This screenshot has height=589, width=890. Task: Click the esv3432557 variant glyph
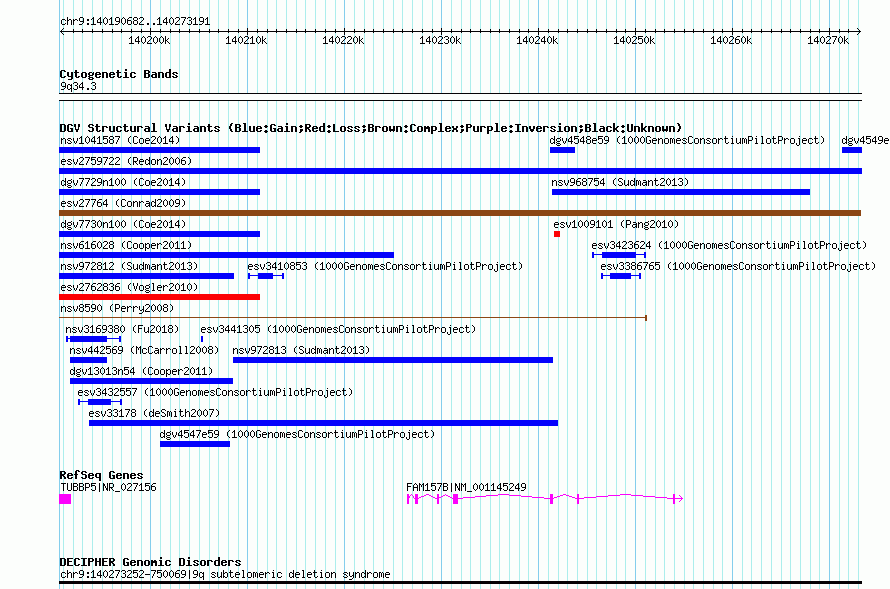tap(100, 402)
